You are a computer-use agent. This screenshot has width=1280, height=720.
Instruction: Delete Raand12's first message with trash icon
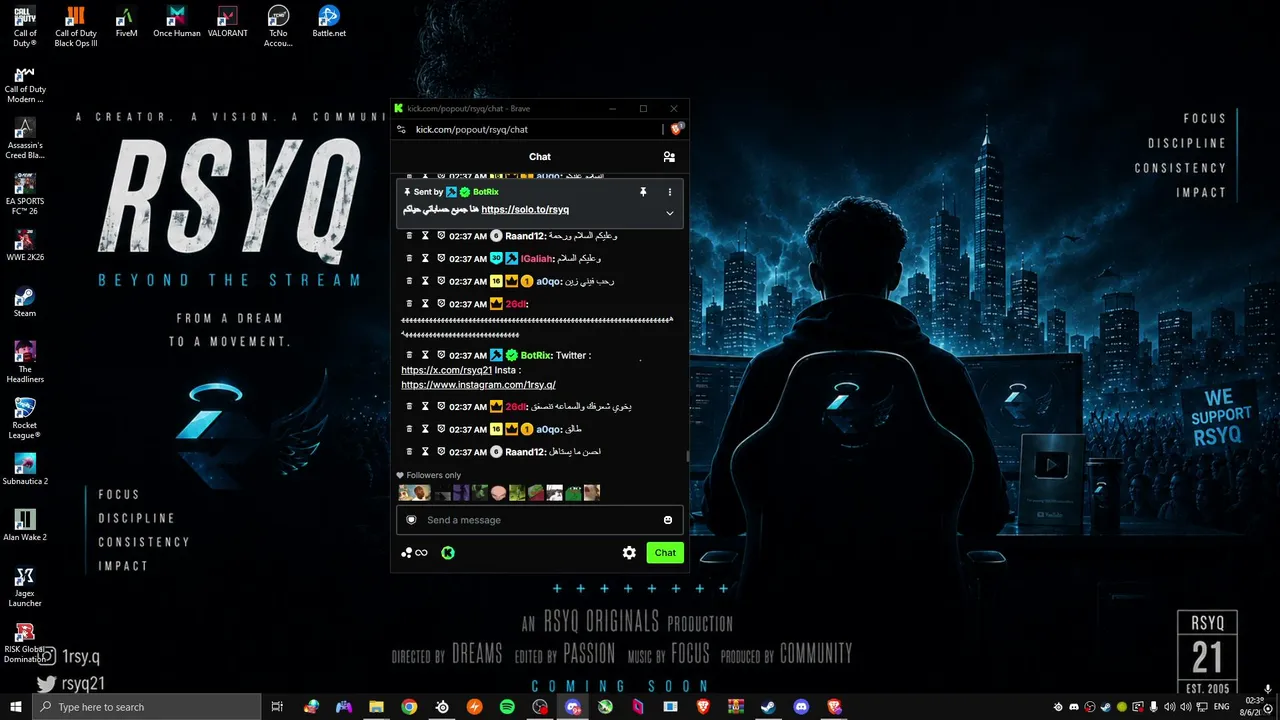(x=409, y=236)
